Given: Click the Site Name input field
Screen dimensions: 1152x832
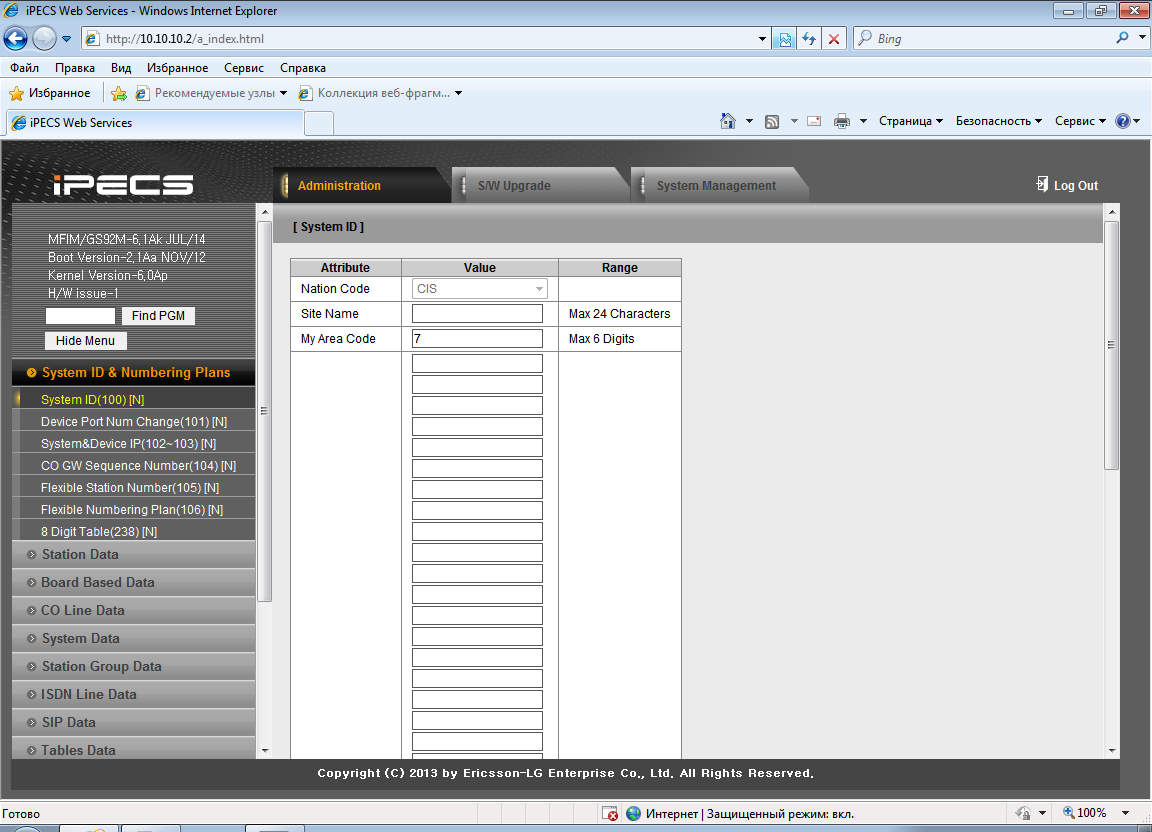Looking at the screenshot, I should pos(477,314).
